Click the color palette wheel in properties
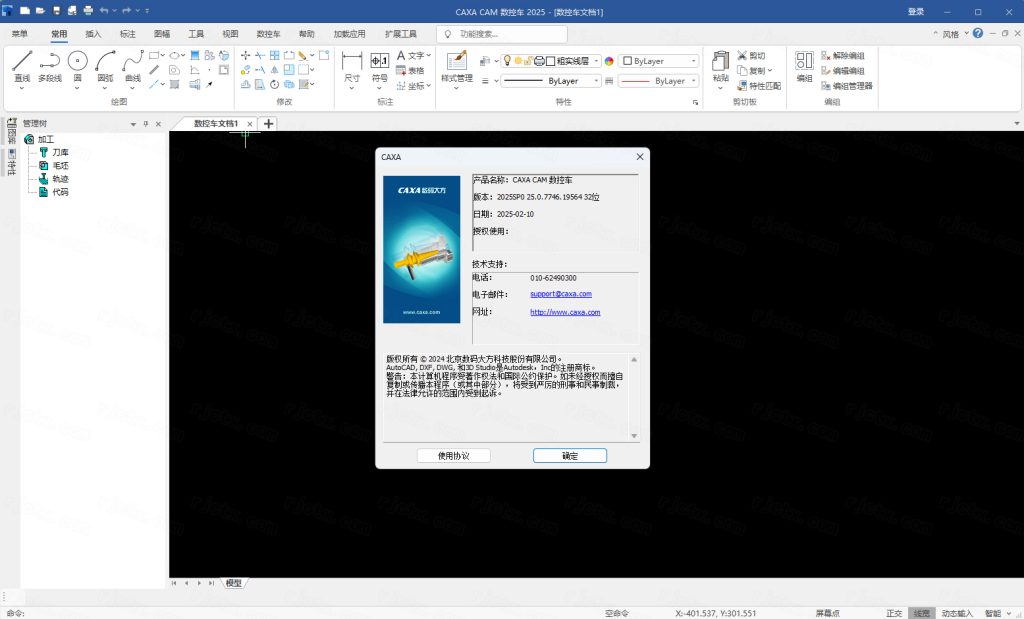The width and height of the screenshot is (1024, 619). pos(608,61)
